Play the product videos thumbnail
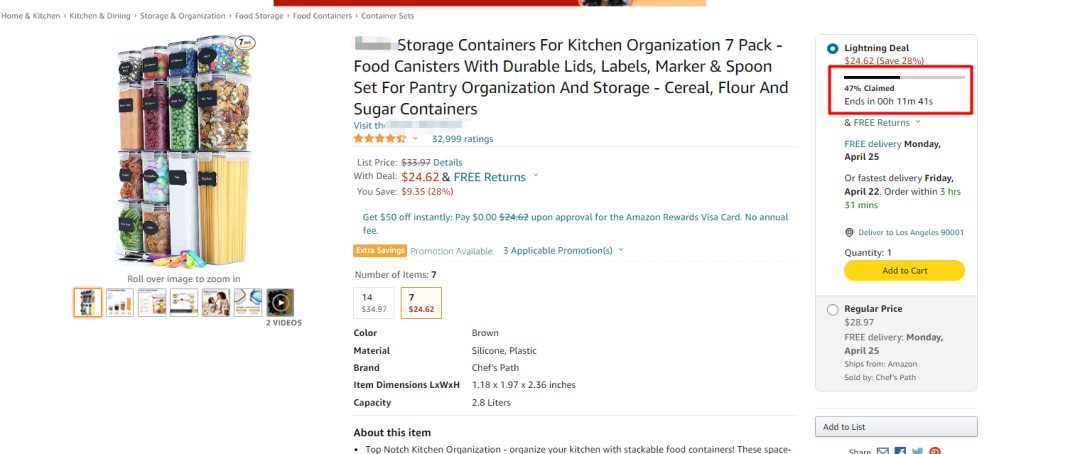 pyautogui.click(x=281, y=302)
